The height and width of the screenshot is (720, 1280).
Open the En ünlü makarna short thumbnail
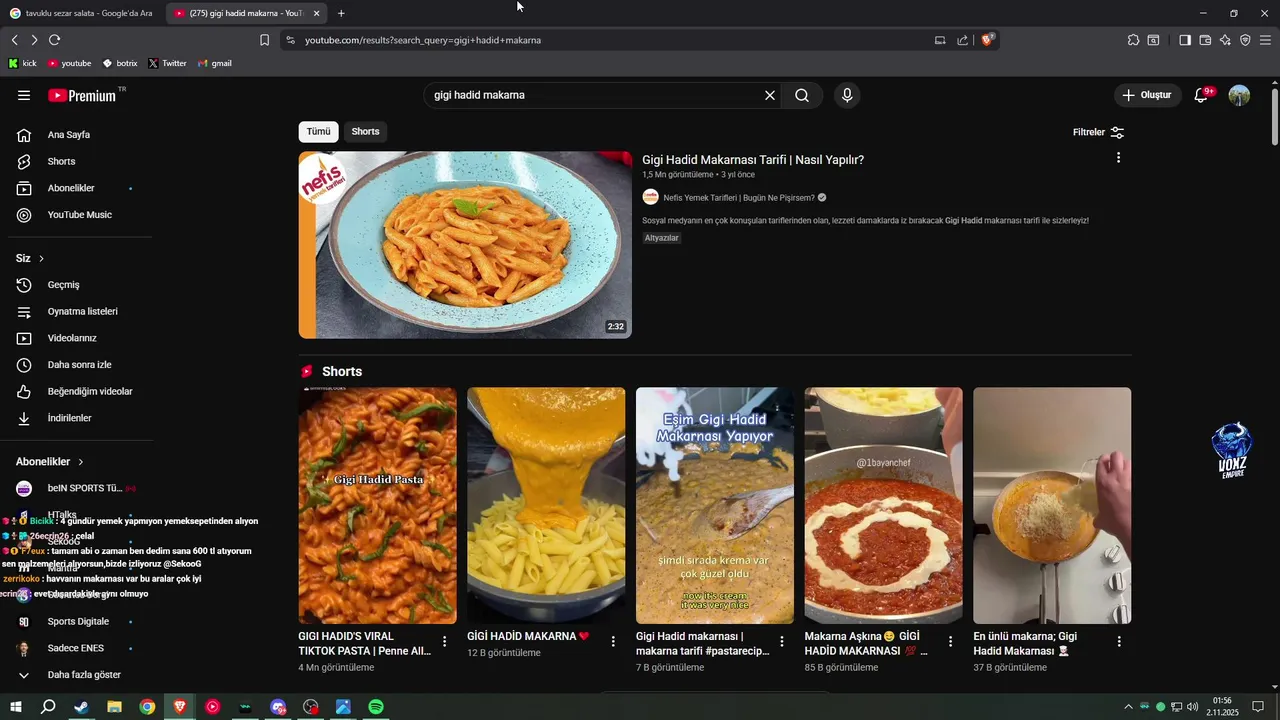1052,506
